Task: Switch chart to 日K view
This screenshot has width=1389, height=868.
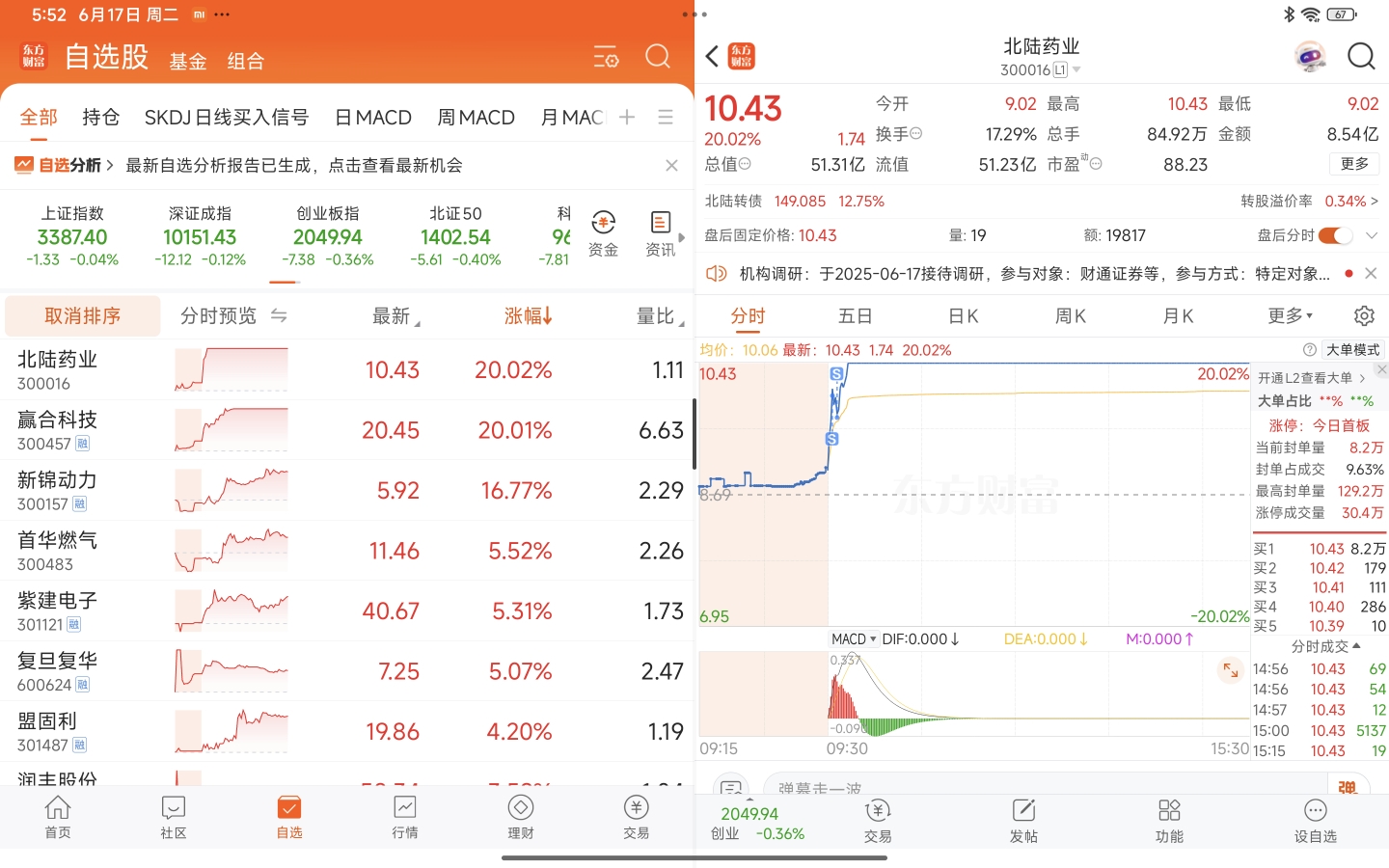Action: click(963, 315)
